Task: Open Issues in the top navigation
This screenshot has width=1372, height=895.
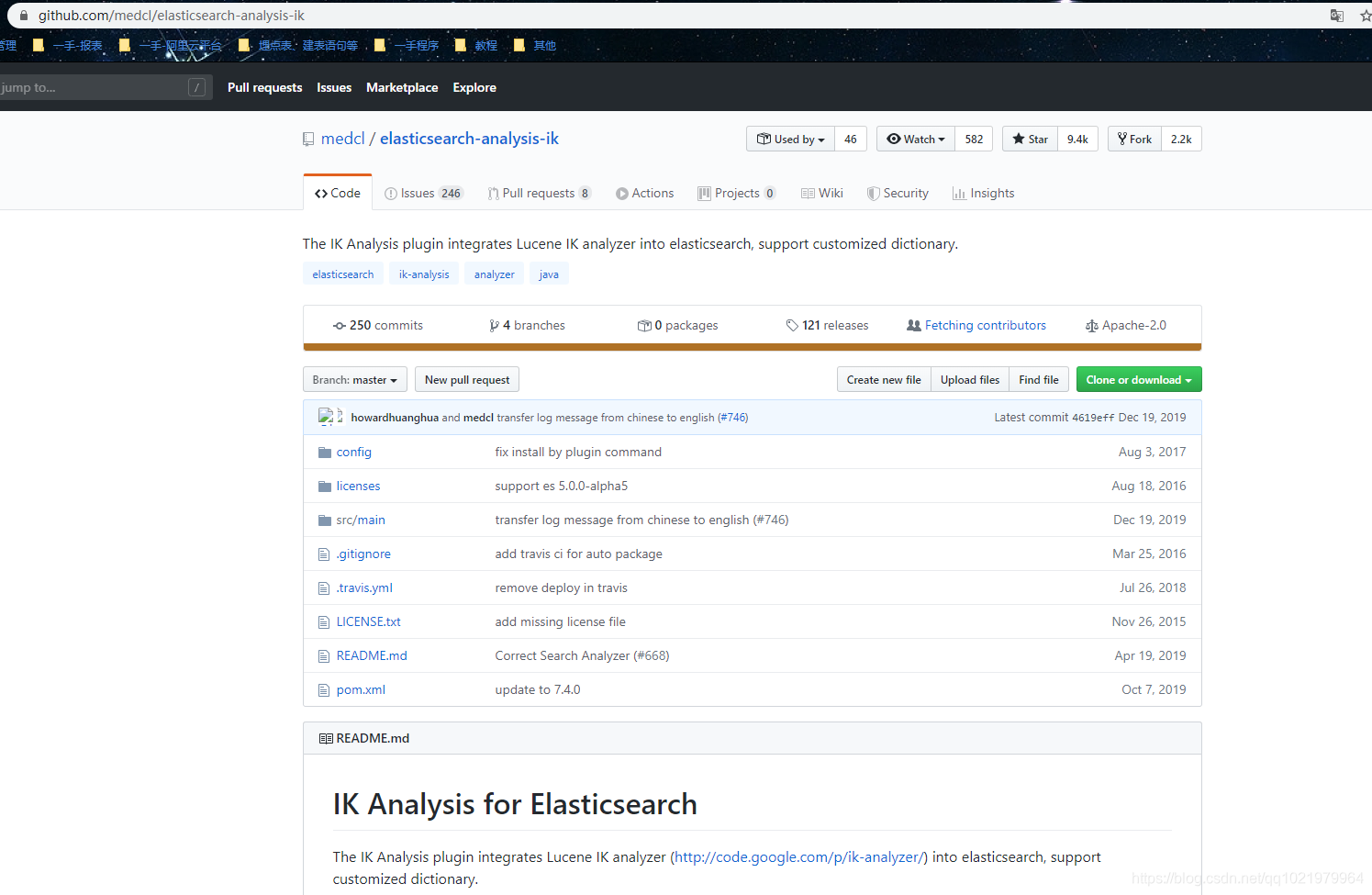Action: [334, 87]
